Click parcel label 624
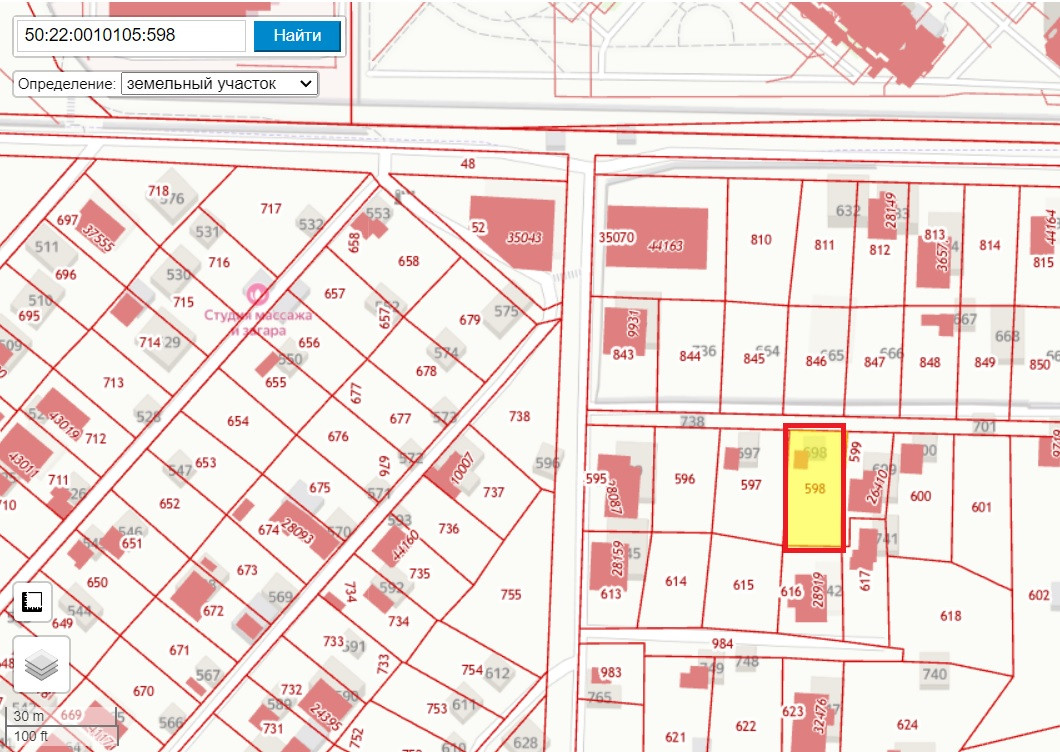Screen dimensions: 1060x752 pos(907,725)
